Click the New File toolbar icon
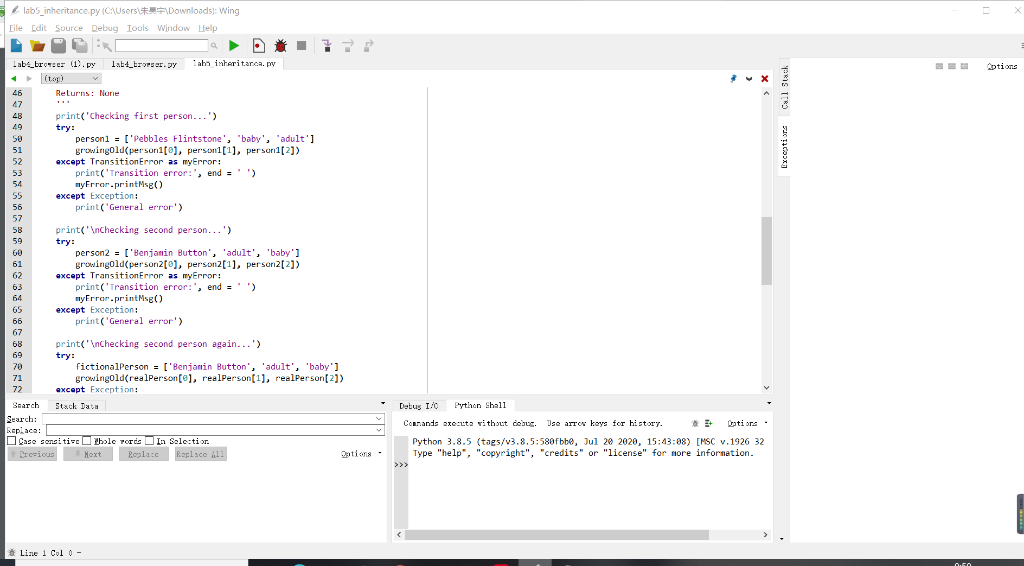 coord(17,46)
